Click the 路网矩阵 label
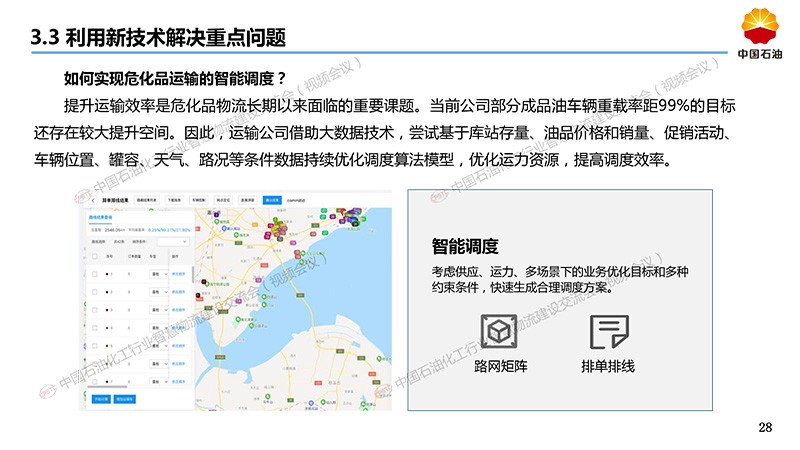 click(501, 366)
